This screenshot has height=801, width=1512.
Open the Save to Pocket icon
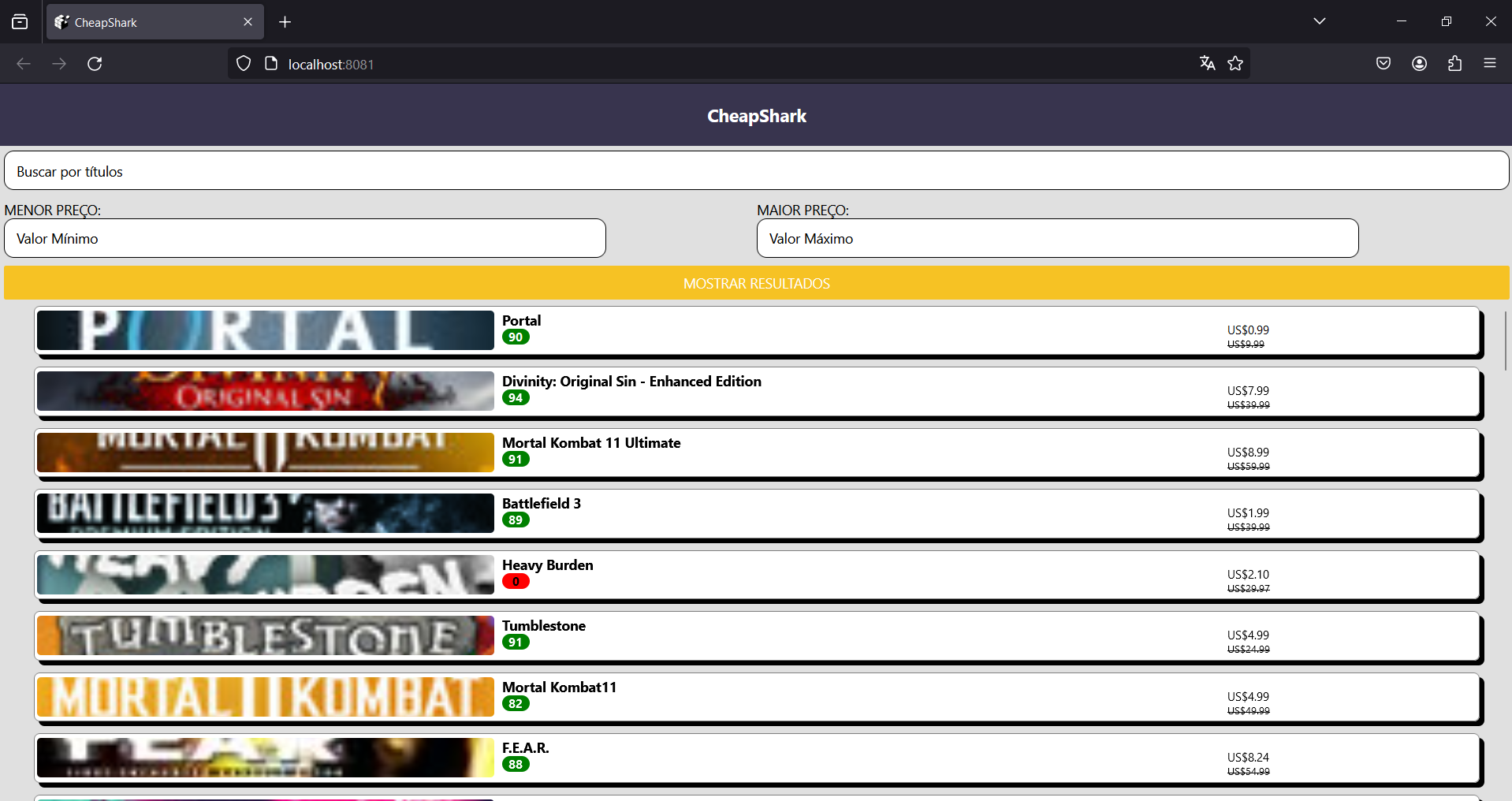[x=1383, y=64]
